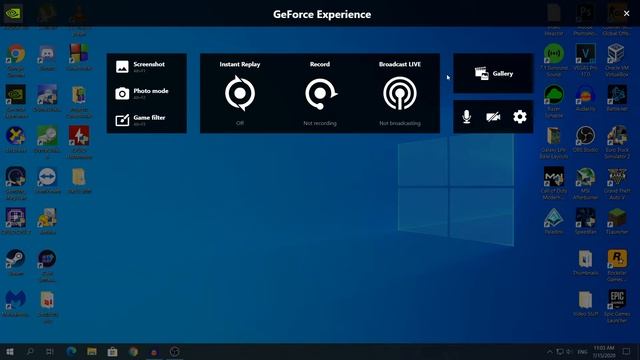Open the Action Center notifications icon
Viewport: 640px width, 360px height.
pyautogui.click(x=627, y=351)
